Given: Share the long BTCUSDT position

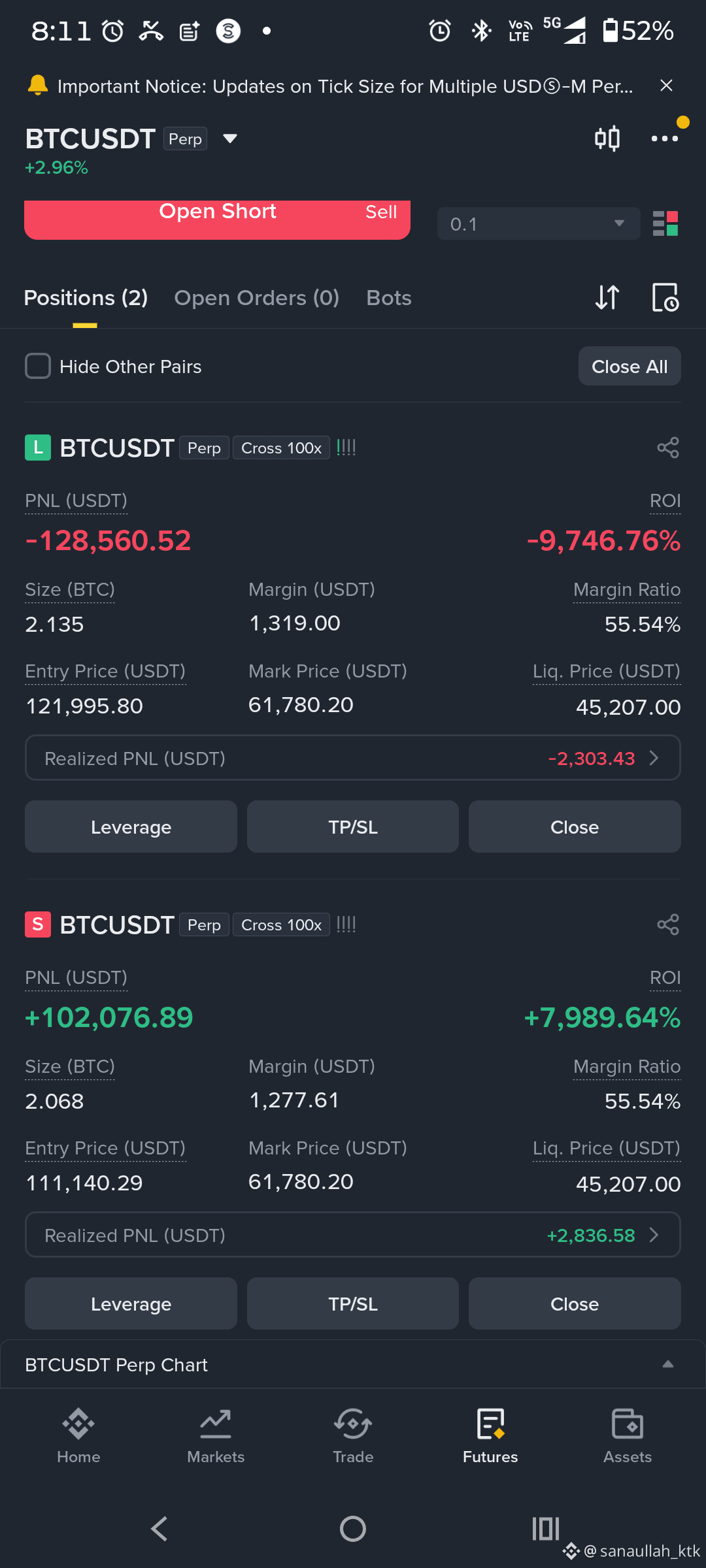Looking at the screenshot, I should (668, 448).
